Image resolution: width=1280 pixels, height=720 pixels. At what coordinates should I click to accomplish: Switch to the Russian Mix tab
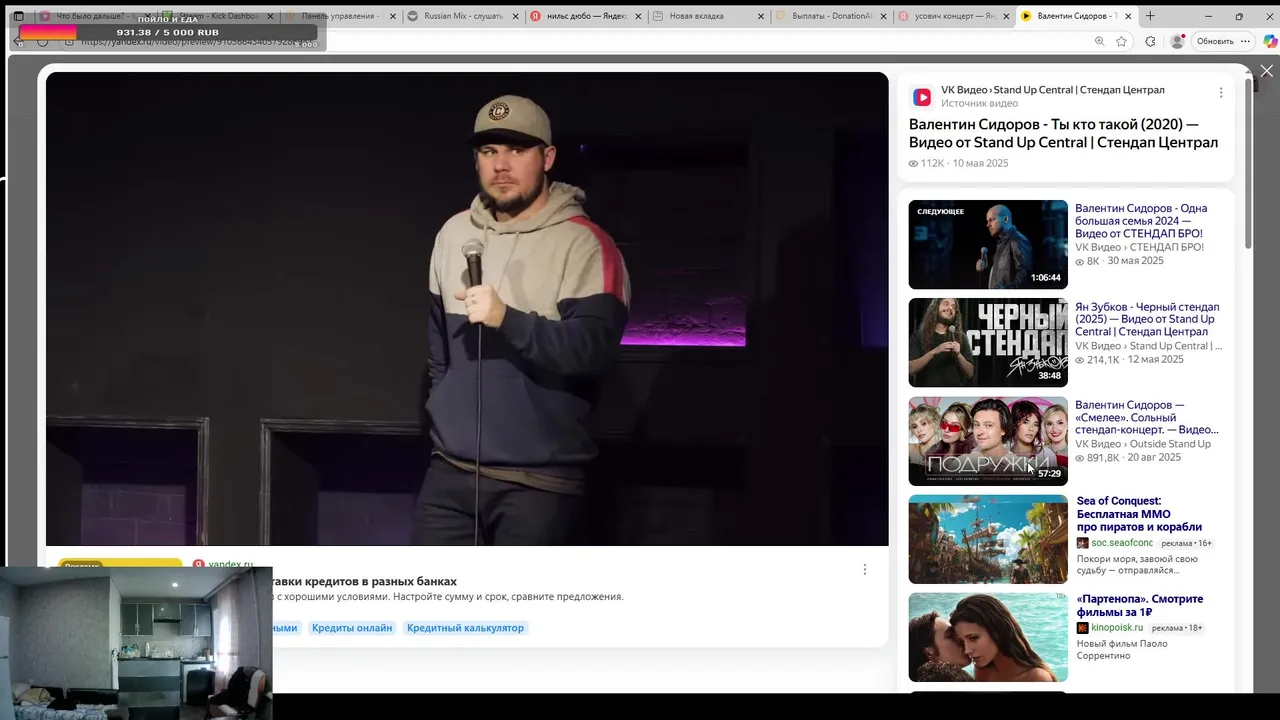coord(463,16)
